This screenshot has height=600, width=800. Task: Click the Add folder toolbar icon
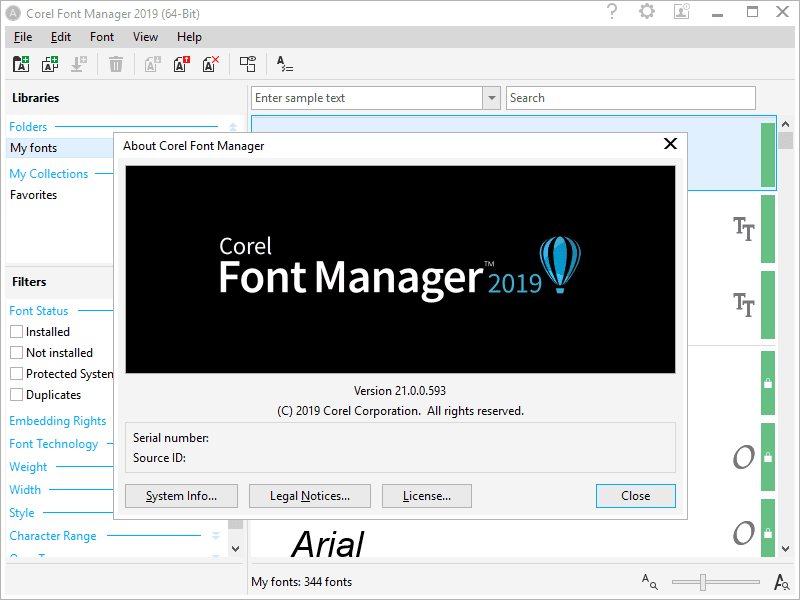[21, 64]
